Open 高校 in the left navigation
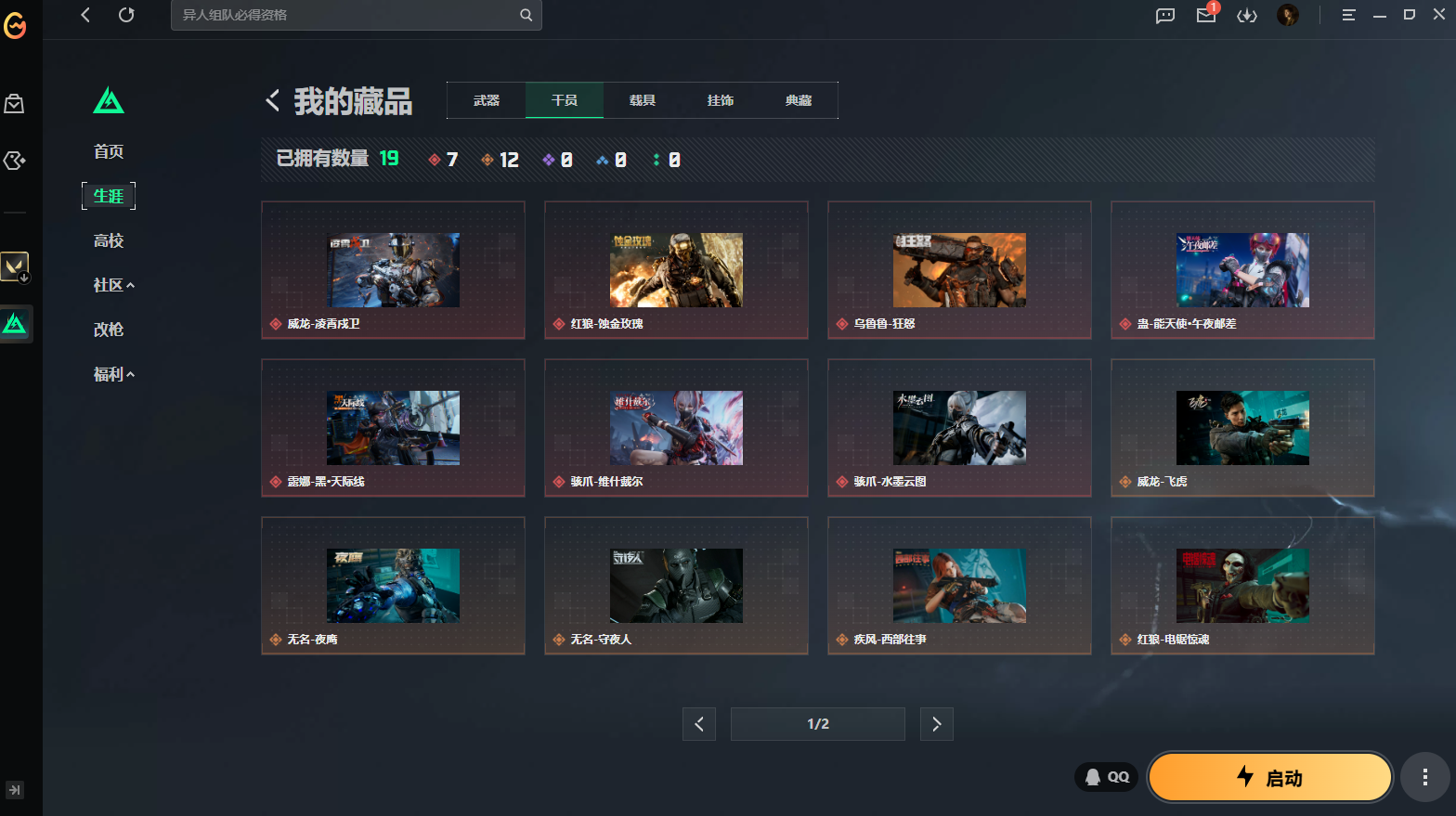 point(109,240)
